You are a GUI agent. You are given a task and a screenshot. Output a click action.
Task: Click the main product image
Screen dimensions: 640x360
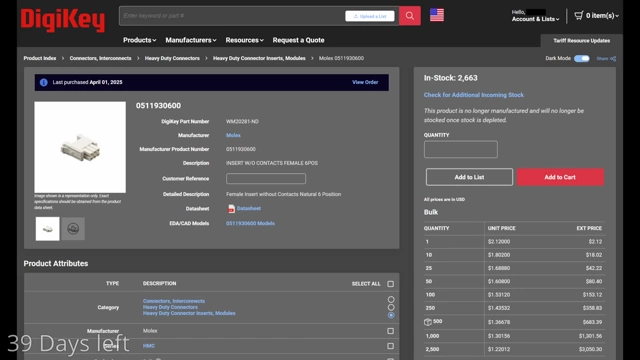point(80,147)
